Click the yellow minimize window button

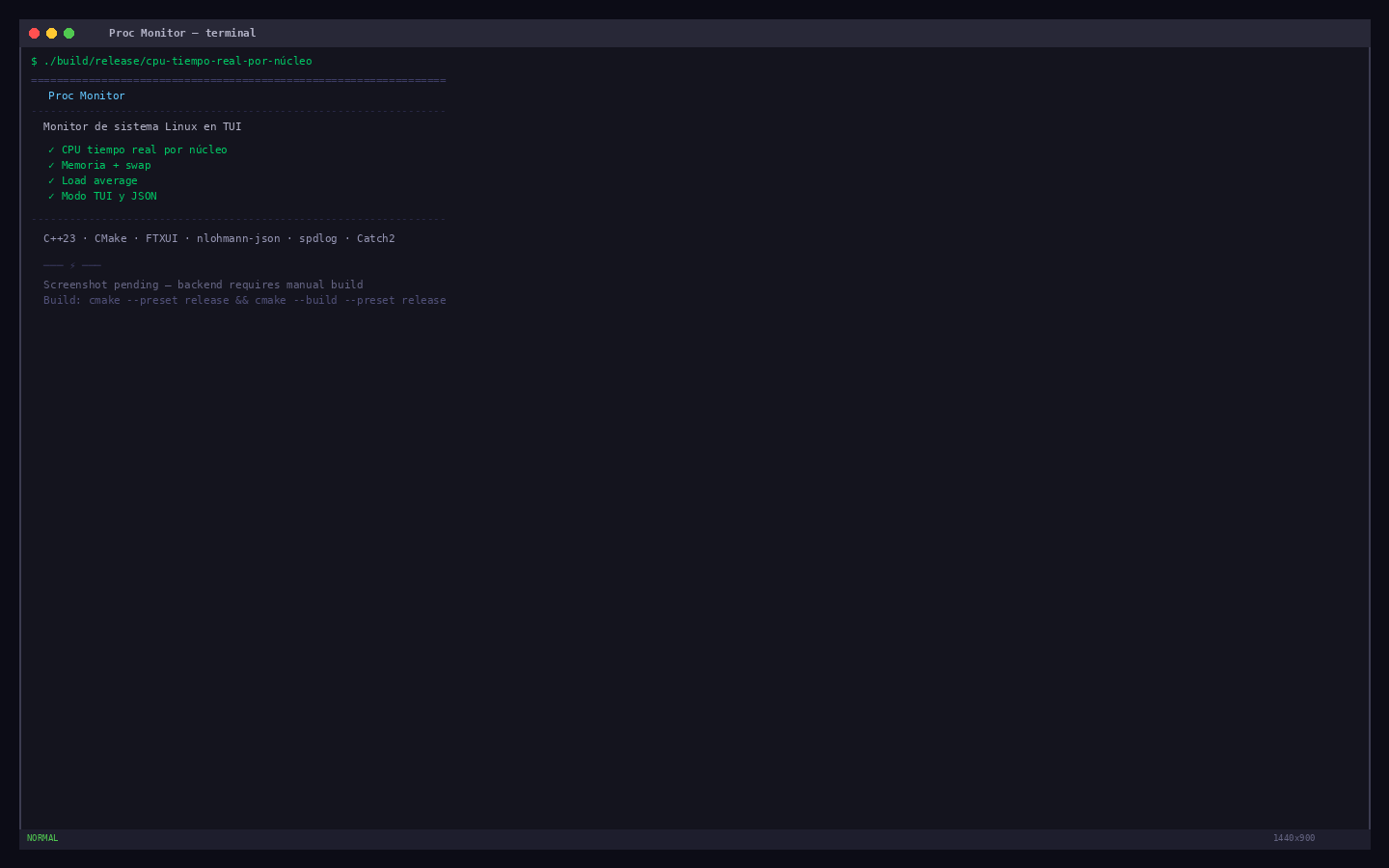(x=52, y=33)
